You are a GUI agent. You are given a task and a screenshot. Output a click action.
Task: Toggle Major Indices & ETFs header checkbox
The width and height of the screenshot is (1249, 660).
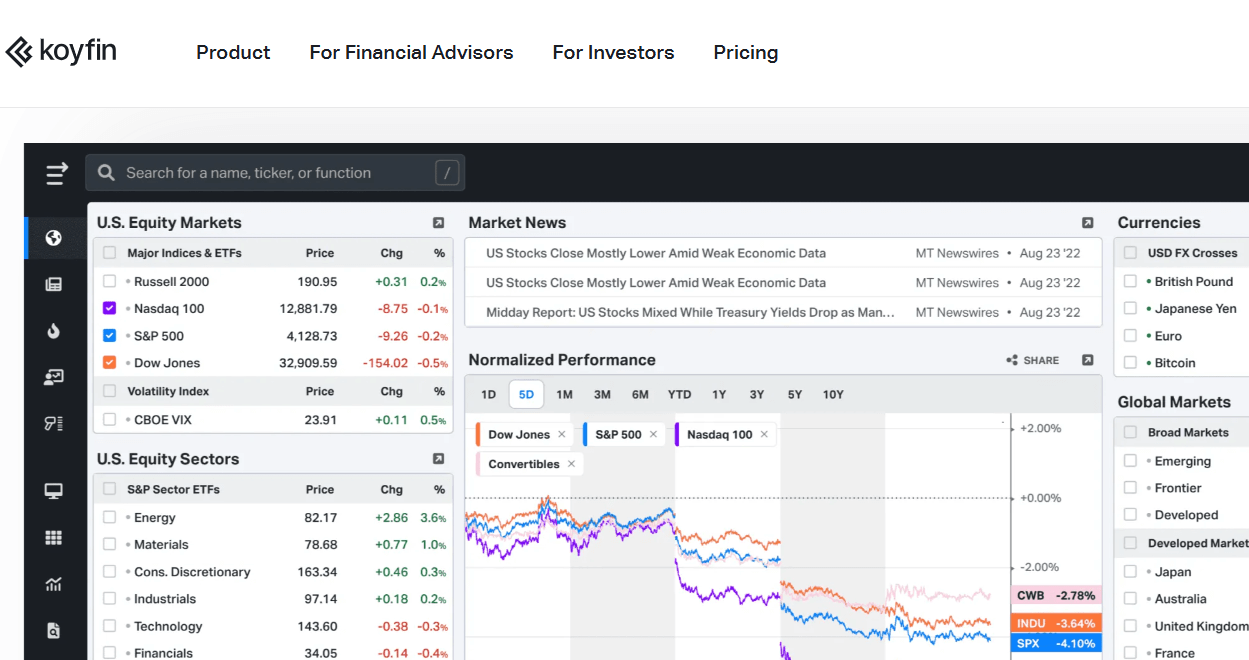pyautogui.click(x=109, y=253)
